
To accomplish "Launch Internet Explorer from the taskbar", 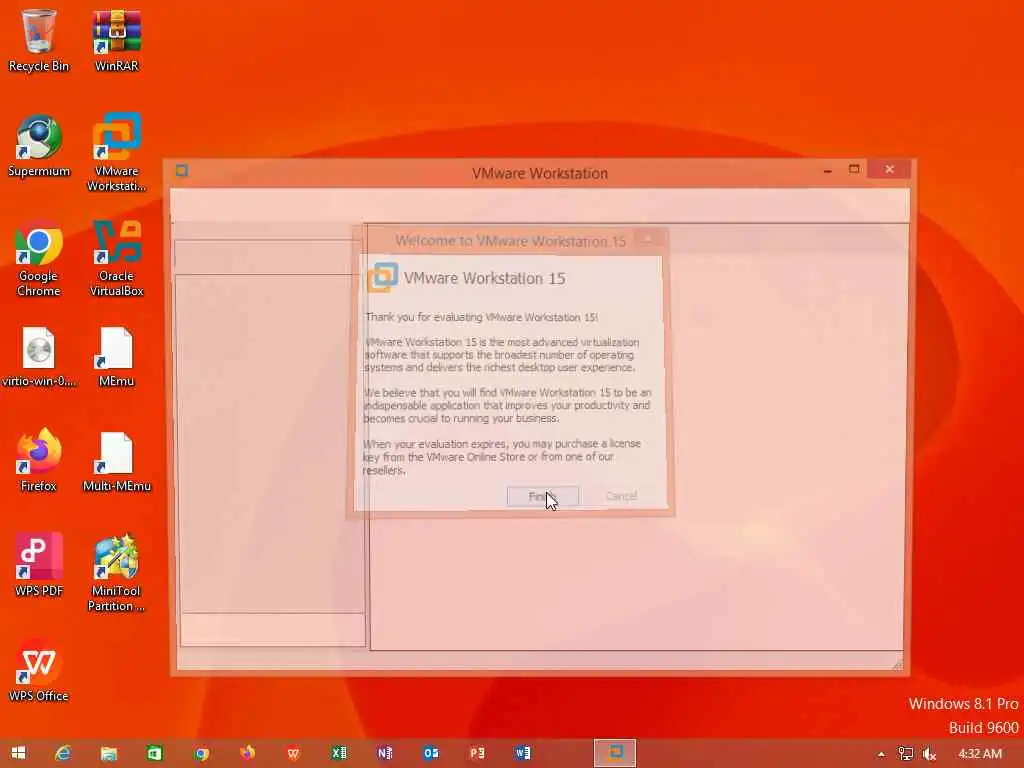I will pyautogui.click(x=63, y=753).
